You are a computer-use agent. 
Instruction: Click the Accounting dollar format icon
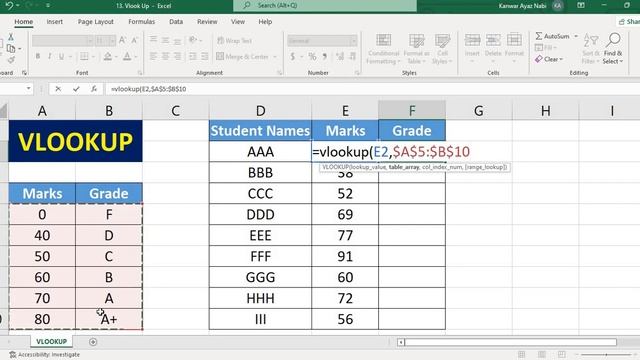pyautogui.click(x=293, y=56)
